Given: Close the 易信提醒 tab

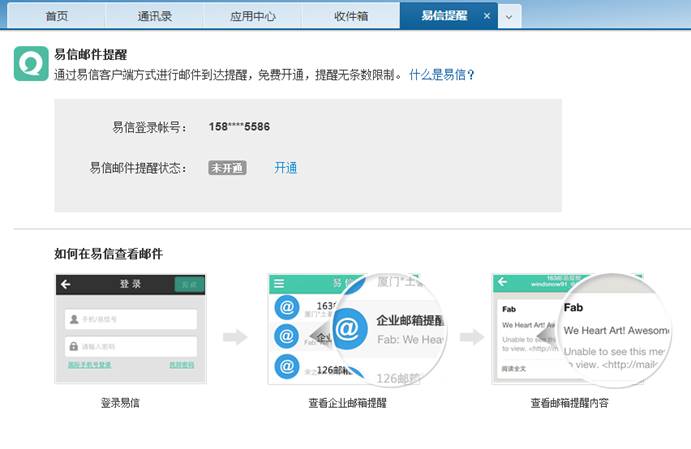Looking at the screenshot, I should click(487, 16).
